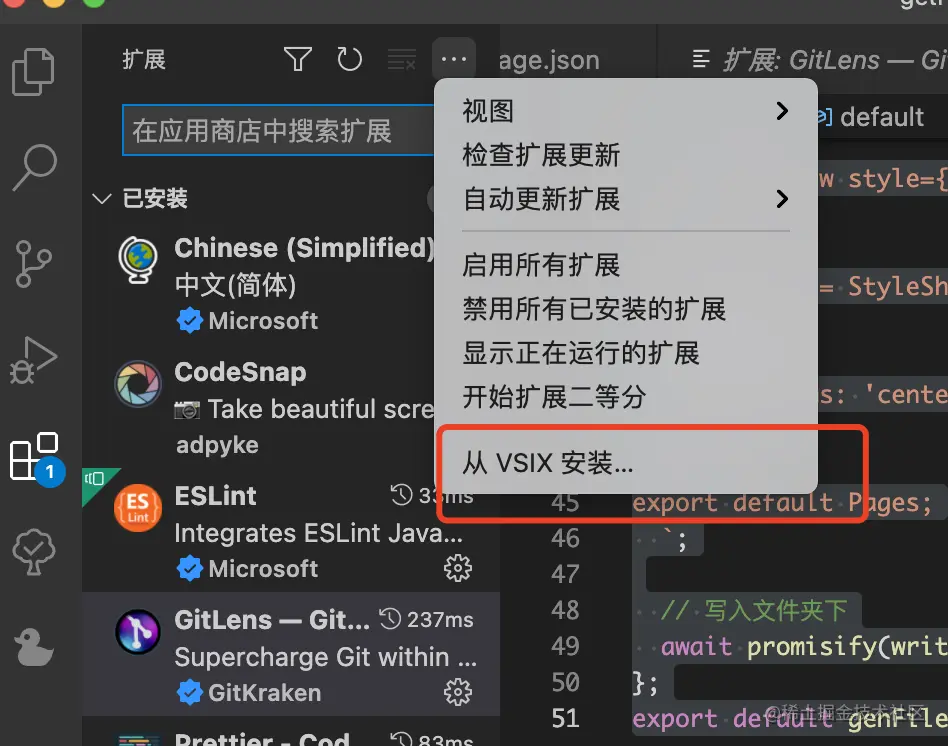Viewport: 948px width, 746px height.
Task: Choose 检查扩展更新 from menu
Action: tap(626, 155)
